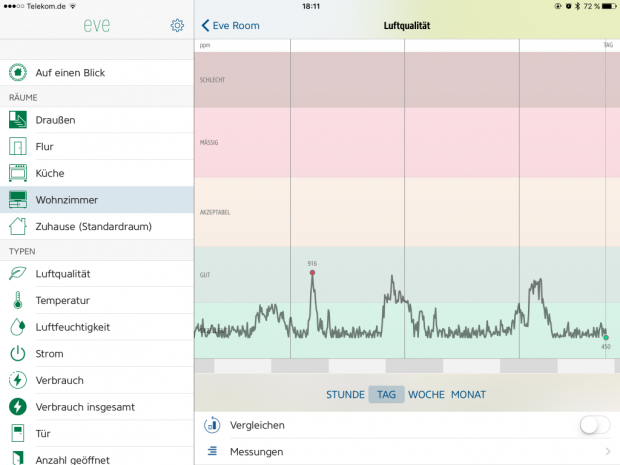The height and width of the screenshot is (465, 620).
Task: Switch to the TAG view
Action: point(386,395)
